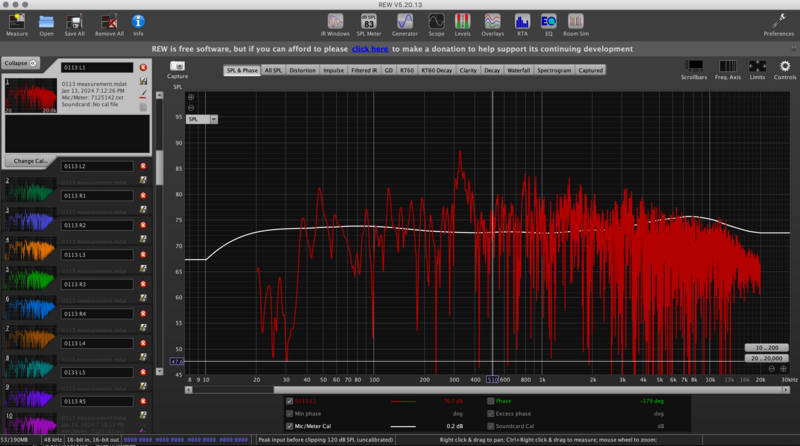
Task: Launch the signal Generator
Action: (405, 22)
